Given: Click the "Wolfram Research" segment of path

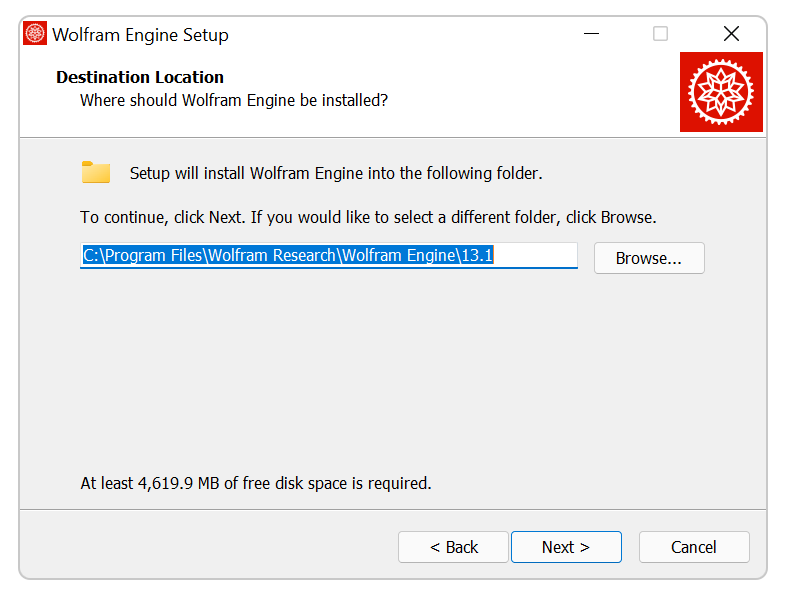Looking at the screenshot, I should (x=272, y=256).
